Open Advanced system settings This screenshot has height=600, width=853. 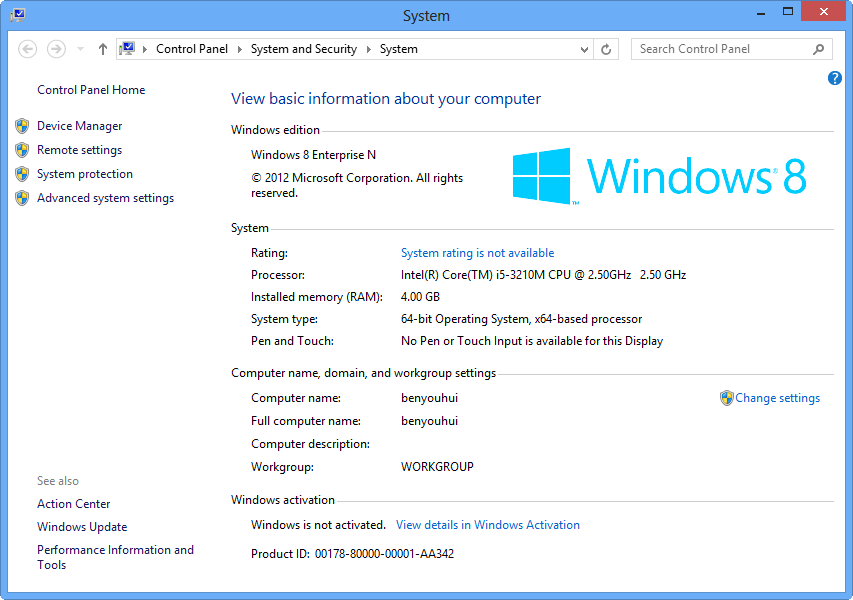pyautogui.click(x=106, y=198)
